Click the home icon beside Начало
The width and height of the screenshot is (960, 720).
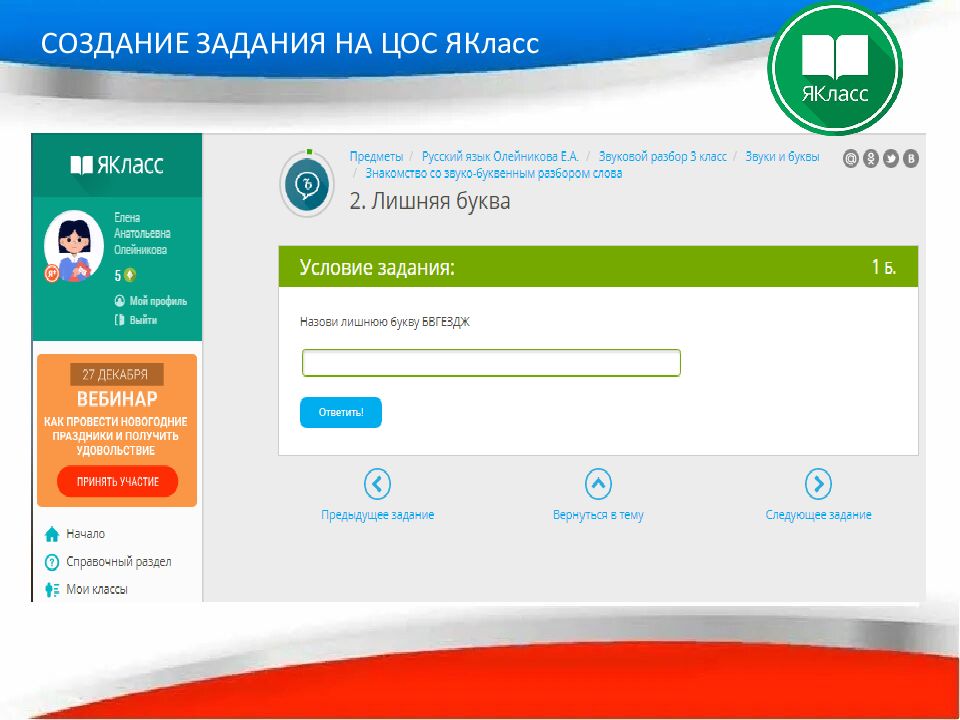pyautogui.click(x=52, y=534)
